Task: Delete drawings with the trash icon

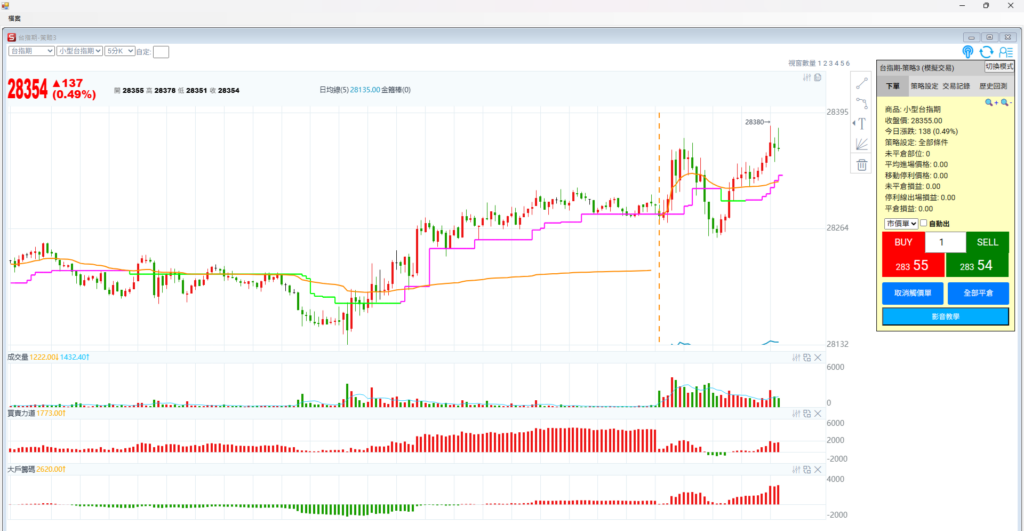Action: tap(861, 165)
